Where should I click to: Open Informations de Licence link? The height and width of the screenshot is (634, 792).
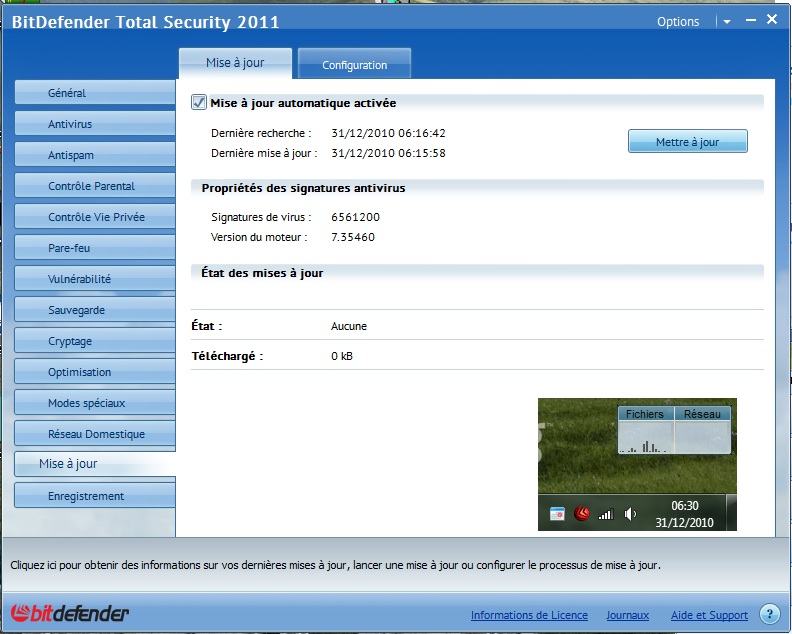pyautogui.click(x=529, y=615)
